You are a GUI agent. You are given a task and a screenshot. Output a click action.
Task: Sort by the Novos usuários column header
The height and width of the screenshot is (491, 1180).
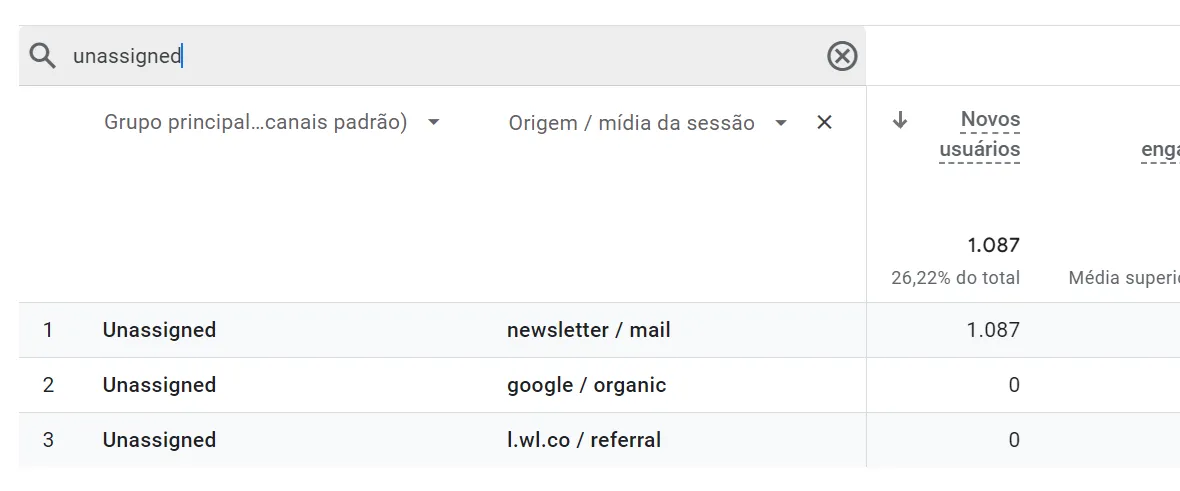[x=980, y=134]
